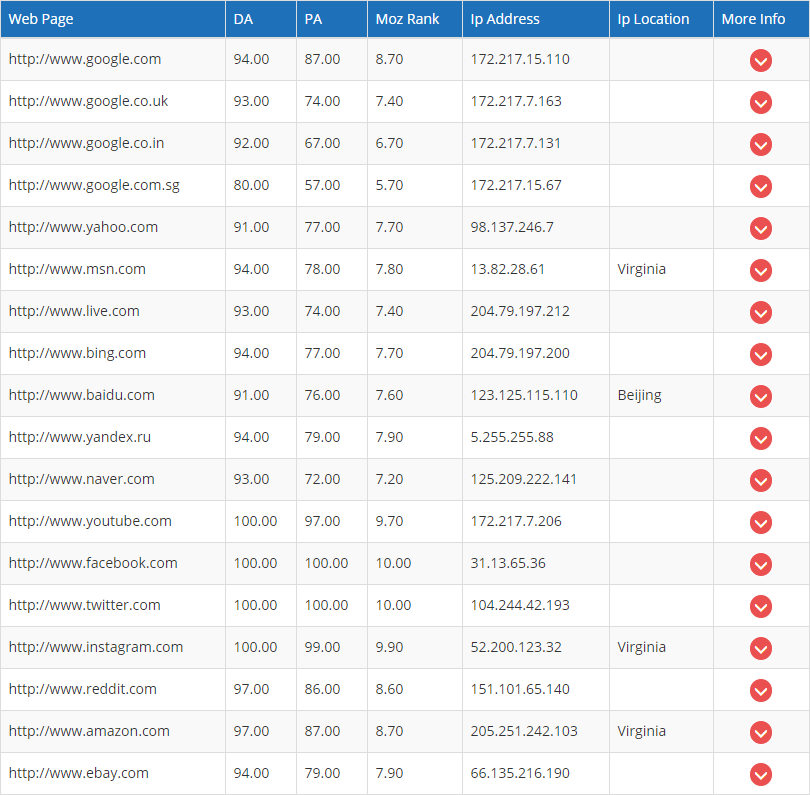Click the Ip Address column header
The width and height of the screenshot is (810, 795).
click(x=536, y=19)
